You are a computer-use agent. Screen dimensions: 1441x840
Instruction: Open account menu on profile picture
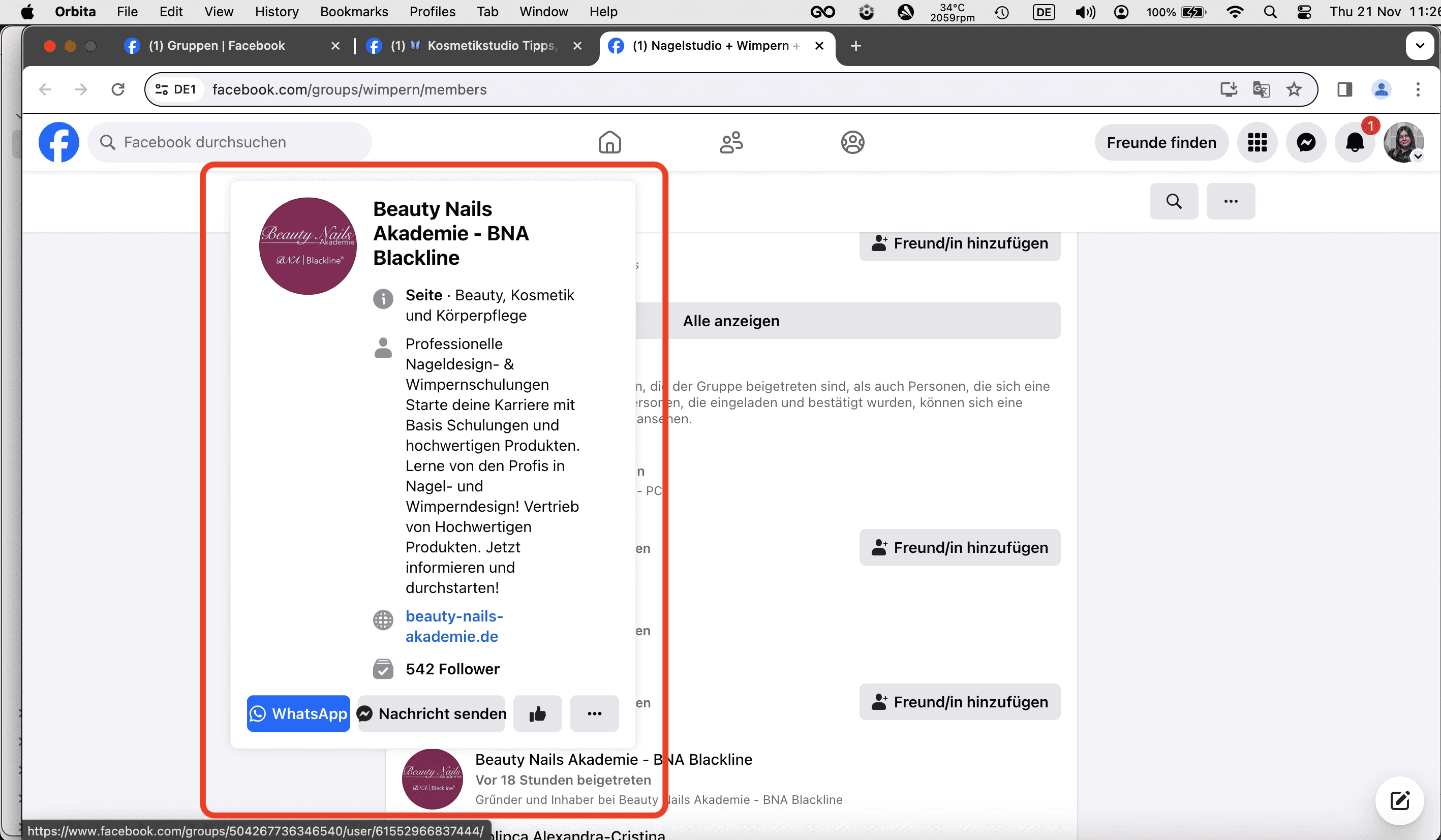click(1403, 142)
